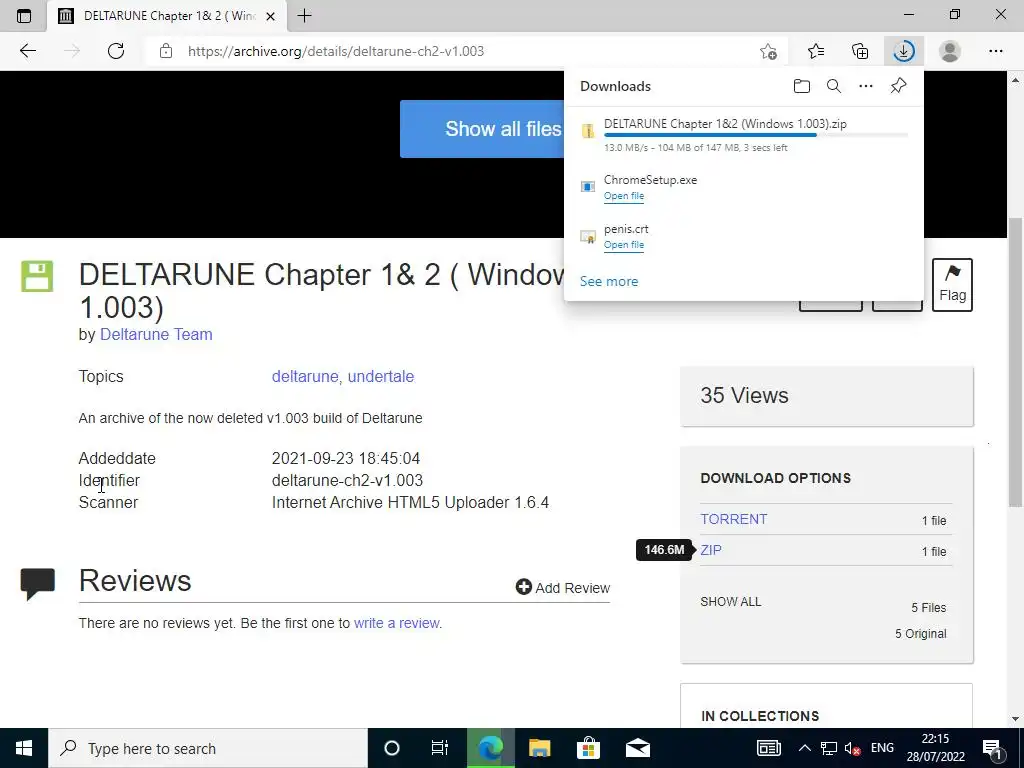Open the Deltarune Team author link

[x=156, y=334]
